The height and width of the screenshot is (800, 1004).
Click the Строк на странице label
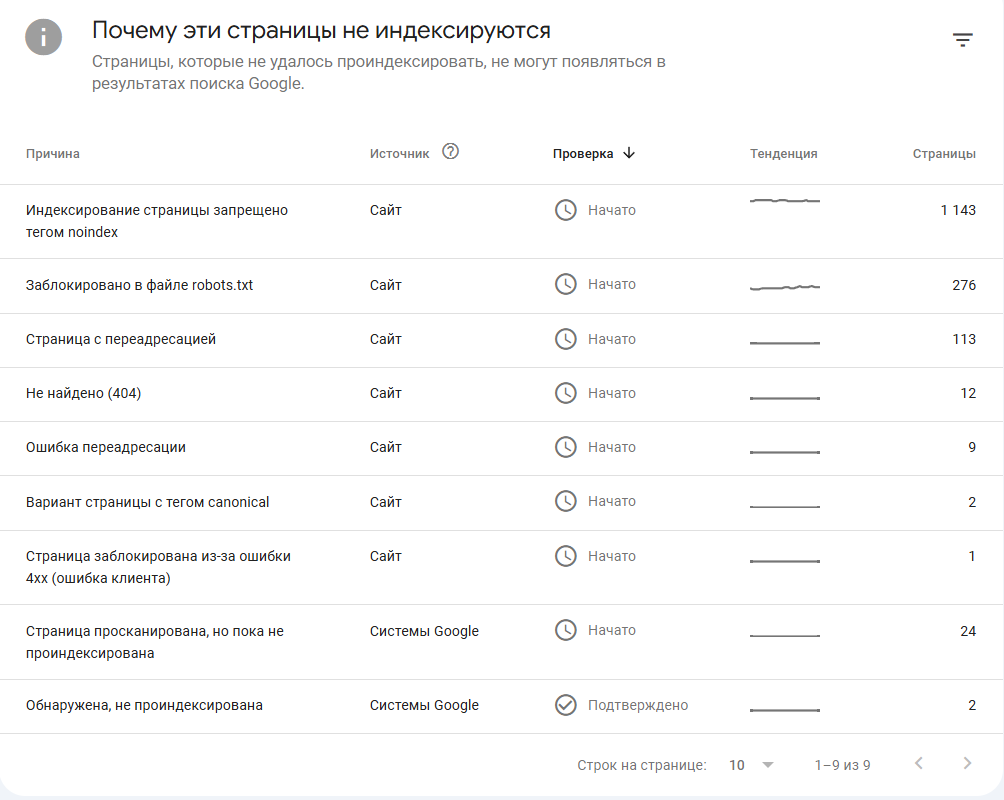[x=642, y=765]
